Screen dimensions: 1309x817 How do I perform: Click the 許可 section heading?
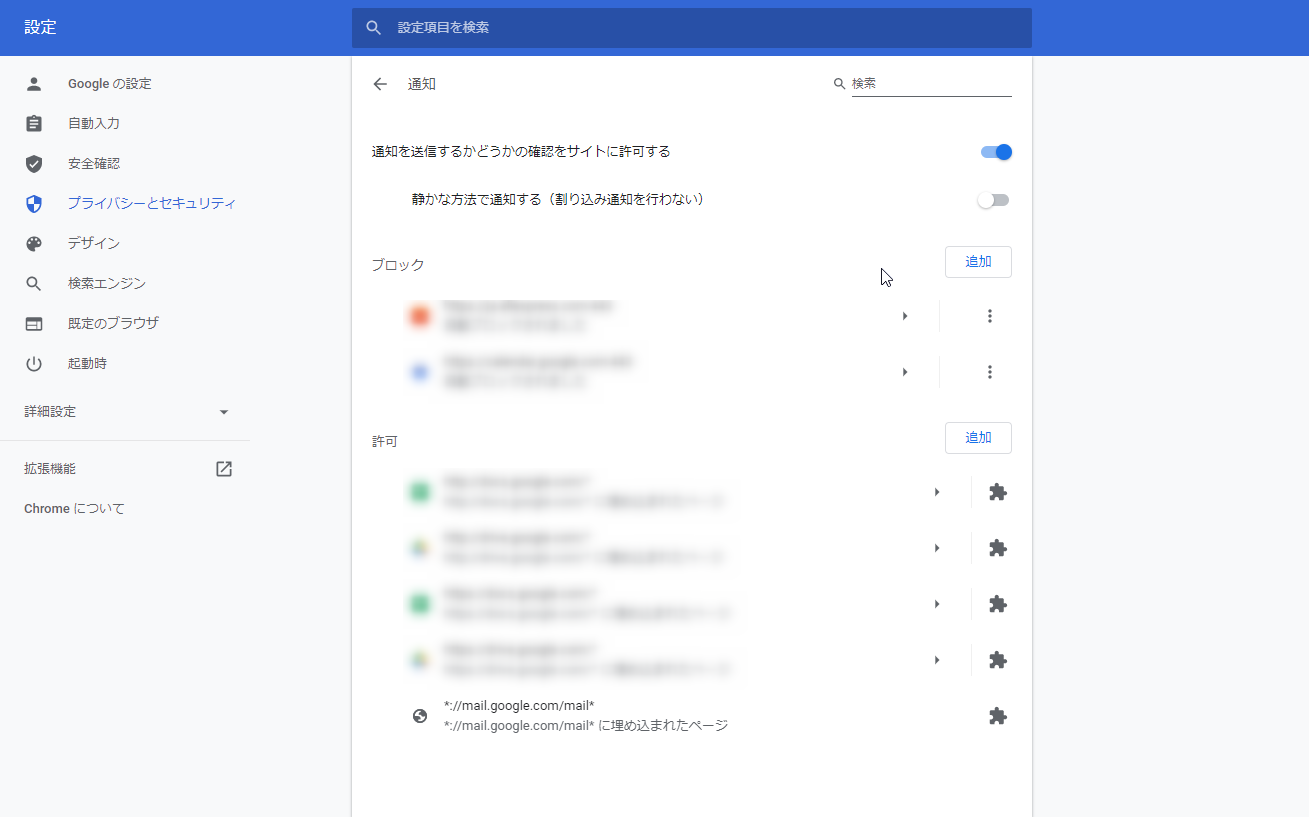click(385, 441)
